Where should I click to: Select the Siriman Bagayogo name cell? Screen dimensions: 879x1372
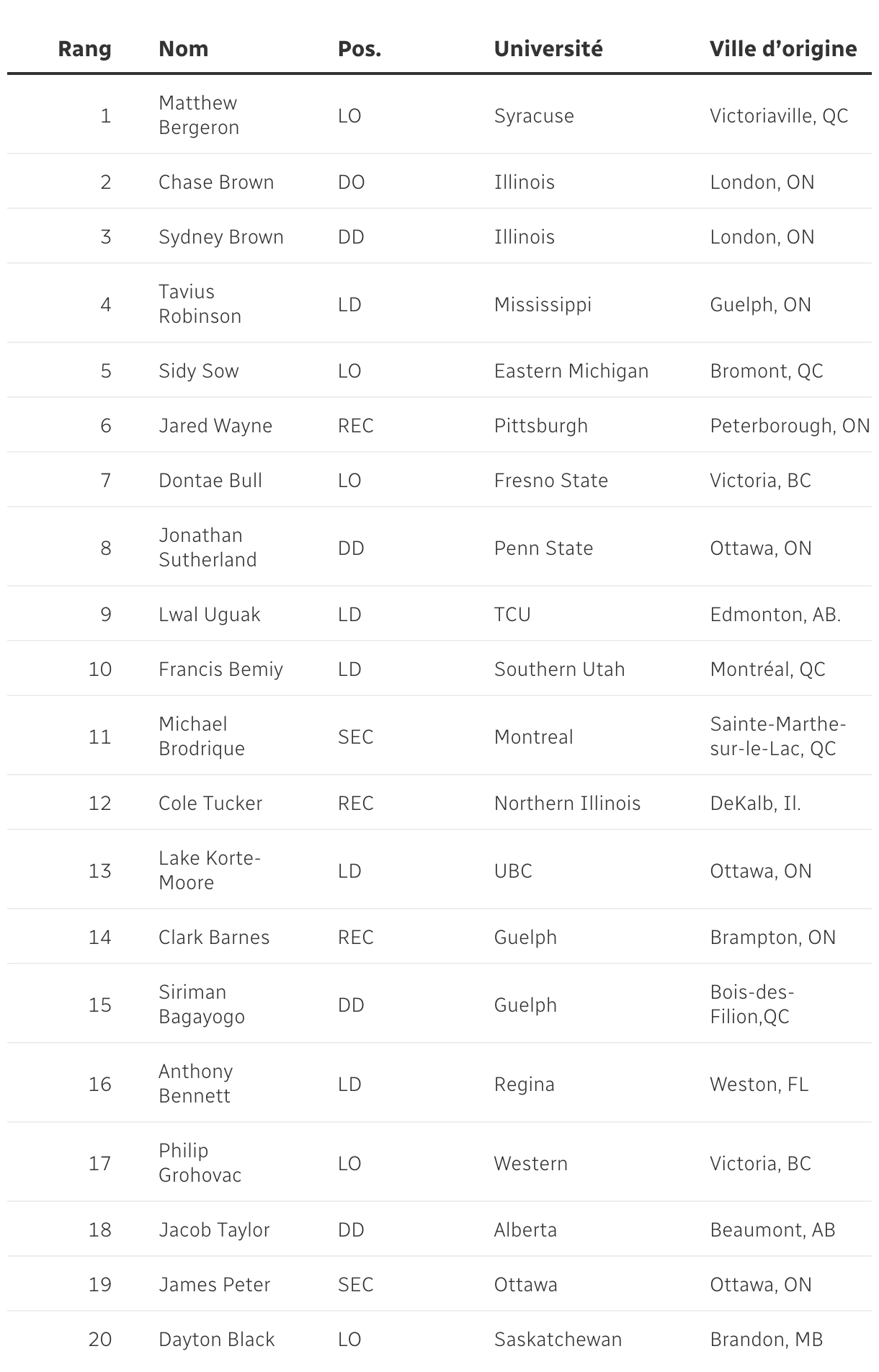(202, 1004)
